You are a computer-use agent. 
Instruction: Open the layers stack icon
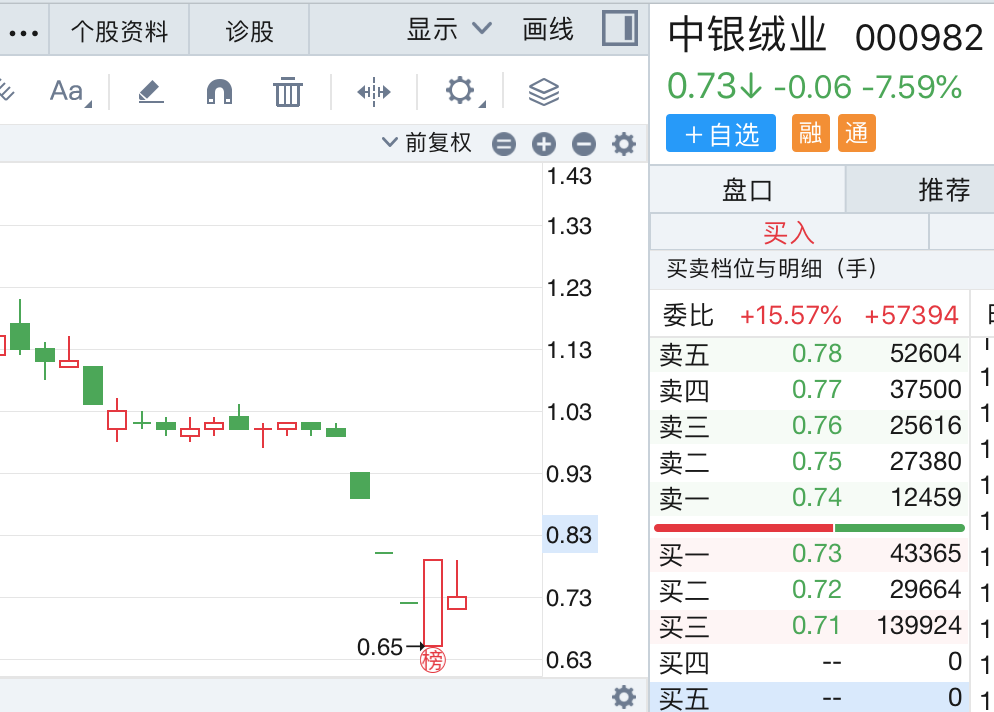coord(543,92)
